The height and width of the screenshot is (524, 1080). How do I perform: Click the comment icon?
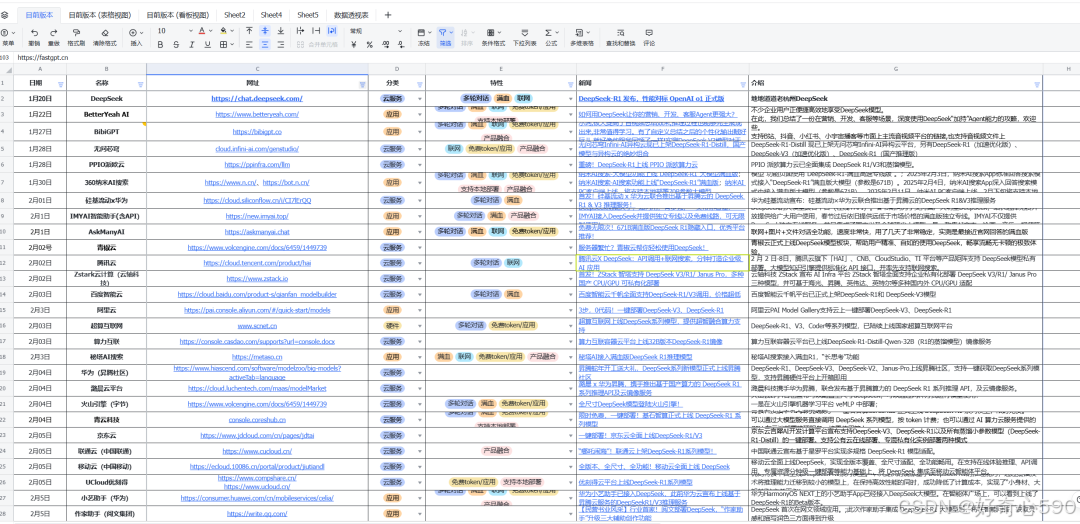pyautogui.click(x=649, y=32)
